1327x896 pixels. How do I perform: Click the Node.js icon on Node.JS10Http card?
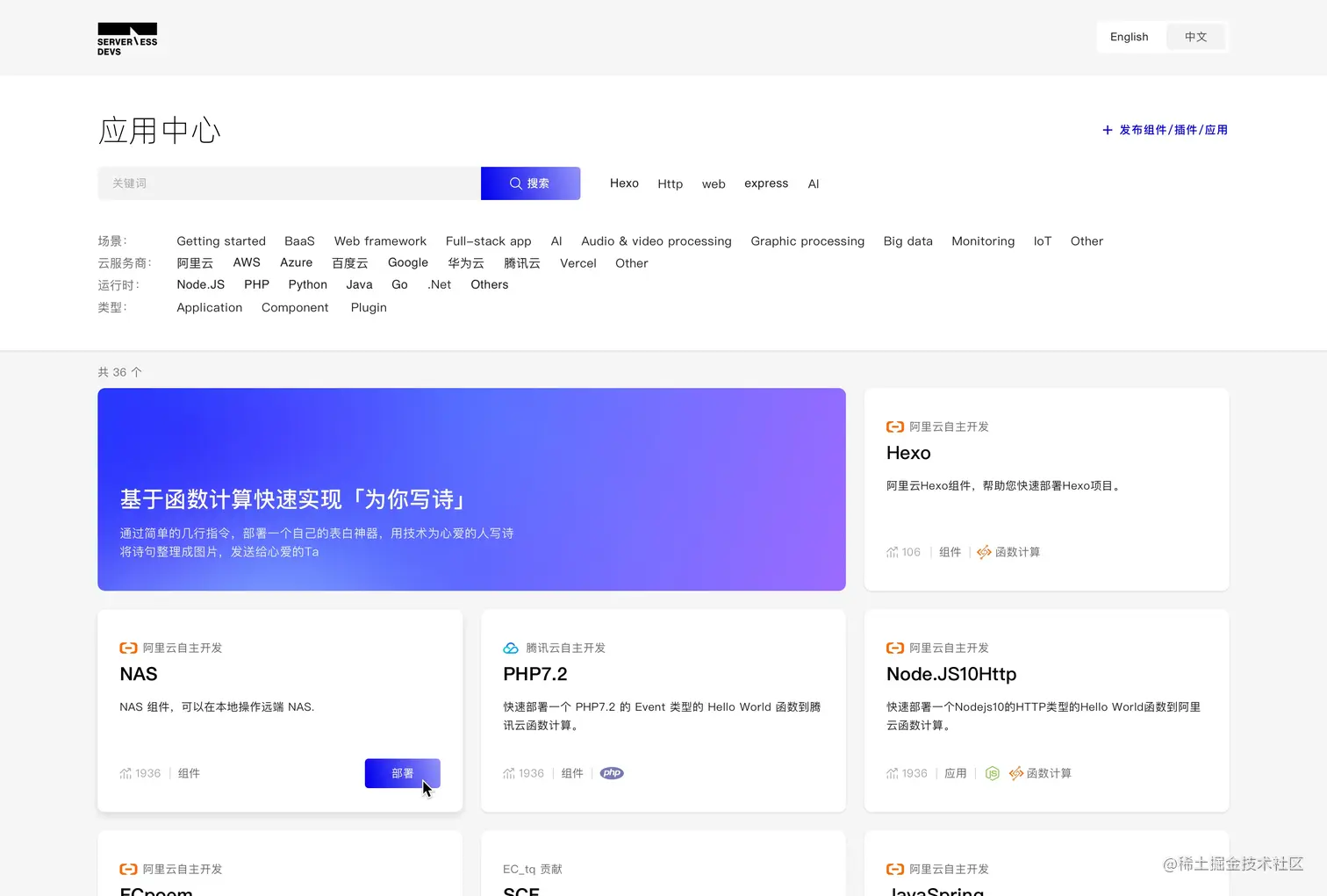tap(993, 773)
